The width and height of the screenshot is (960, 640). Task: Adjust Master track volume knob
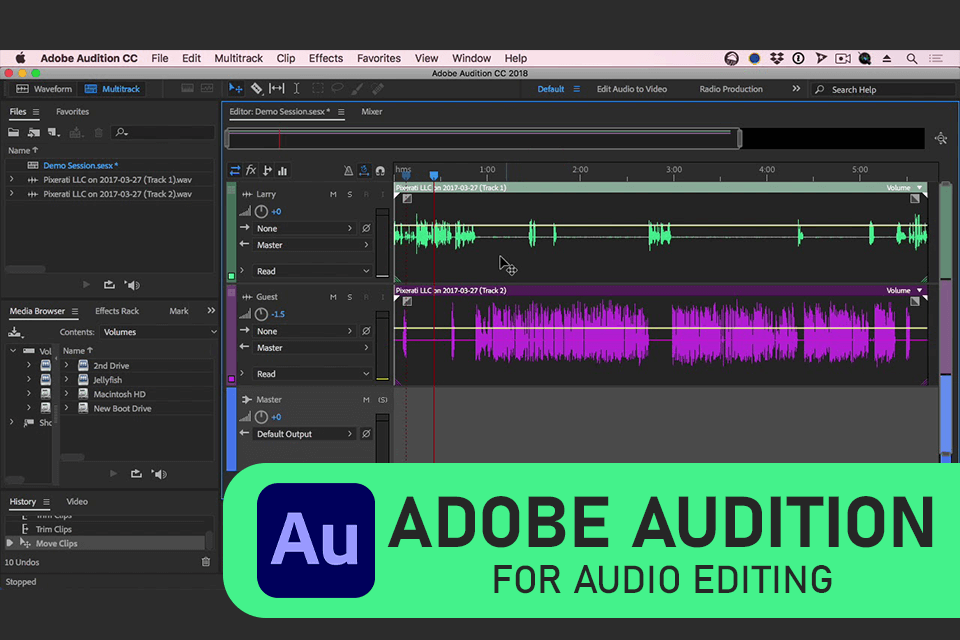click(261, 417)
